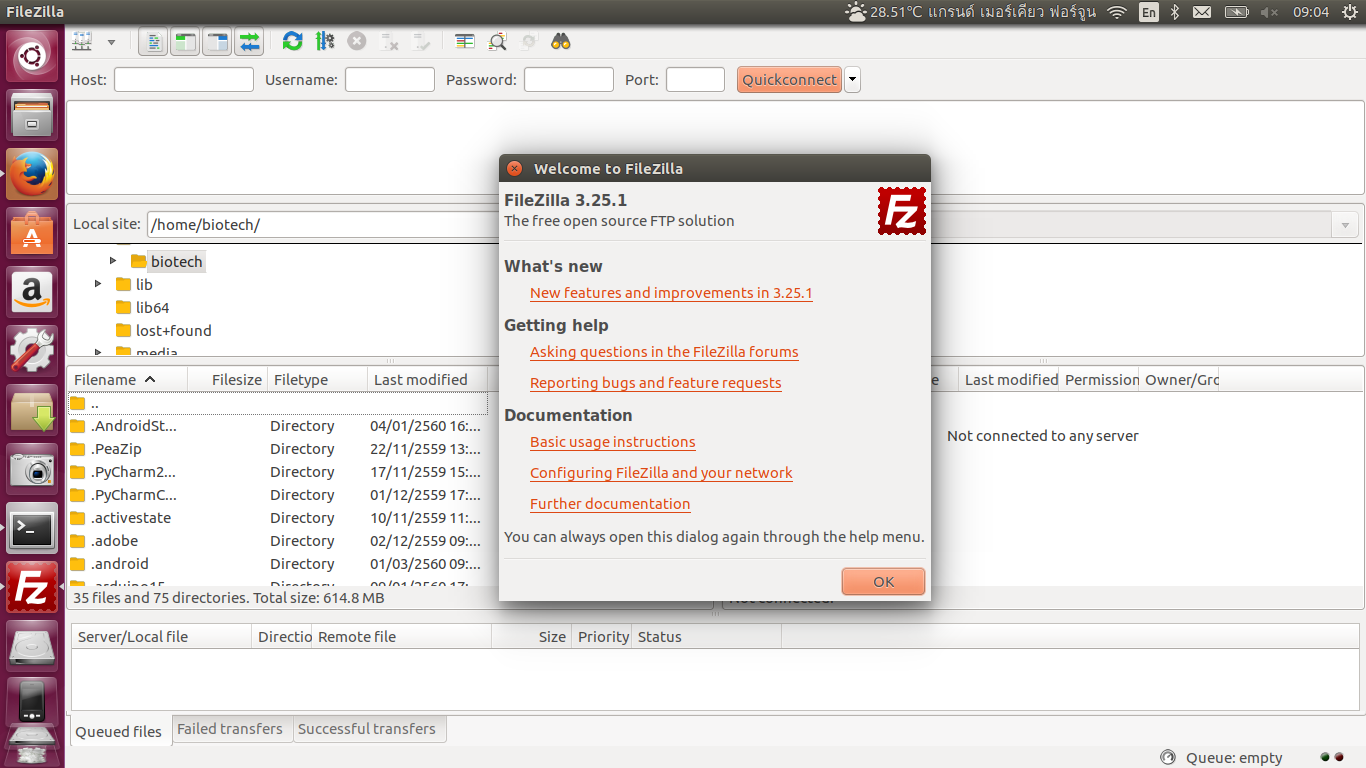This screenshot has width=1366, height=768.
Task: Open the Site Manager dropdown arrow
Action: [111, 42]
